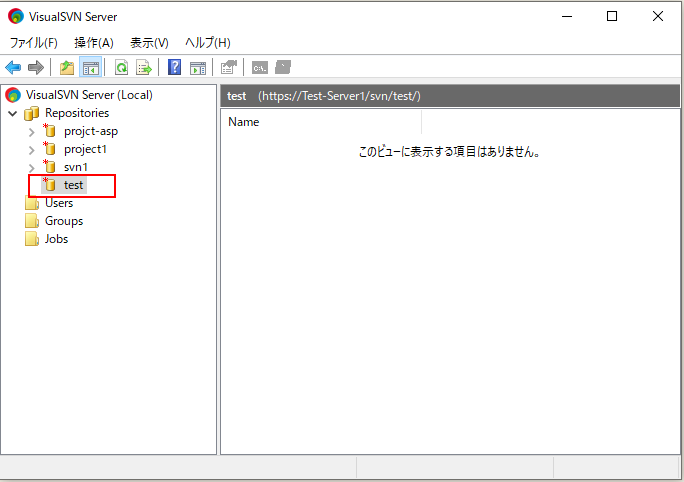The image size is (684, 482).
Task: Click the blue Help question mark icon
Action: 174,67
